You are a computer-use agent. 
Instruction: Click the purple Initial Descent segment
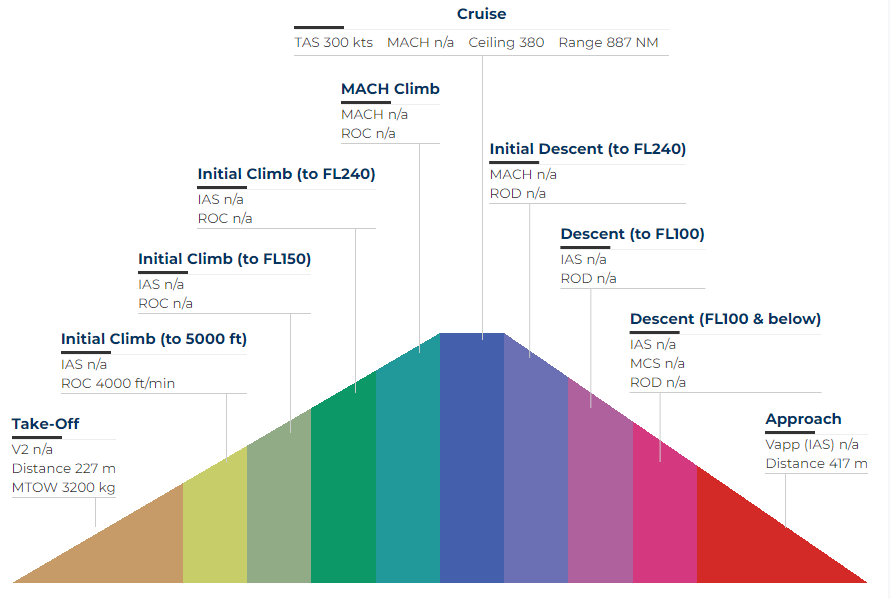pos(536,470)
